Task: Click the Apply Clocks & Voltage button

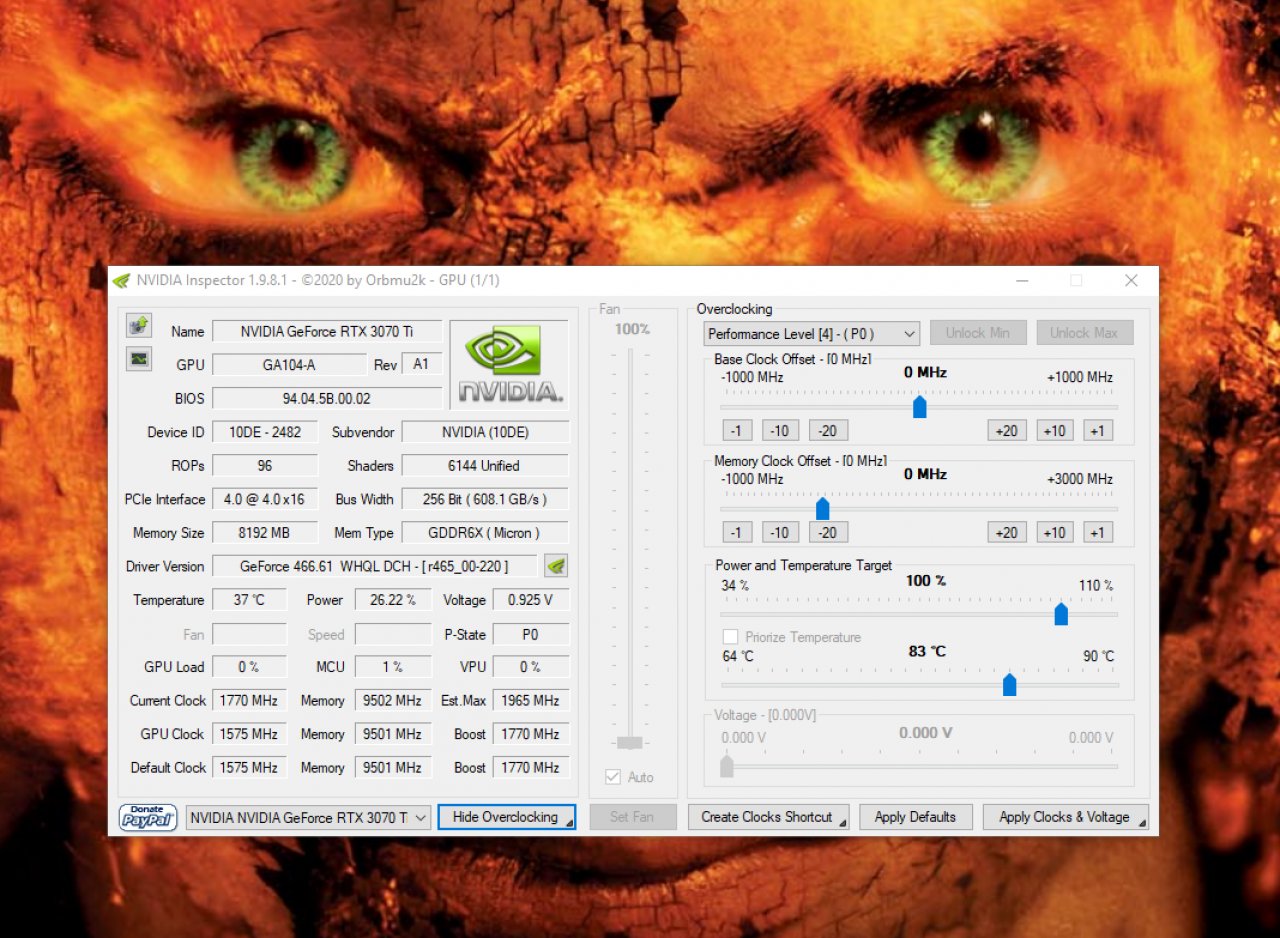Action: coord(1065,817)
